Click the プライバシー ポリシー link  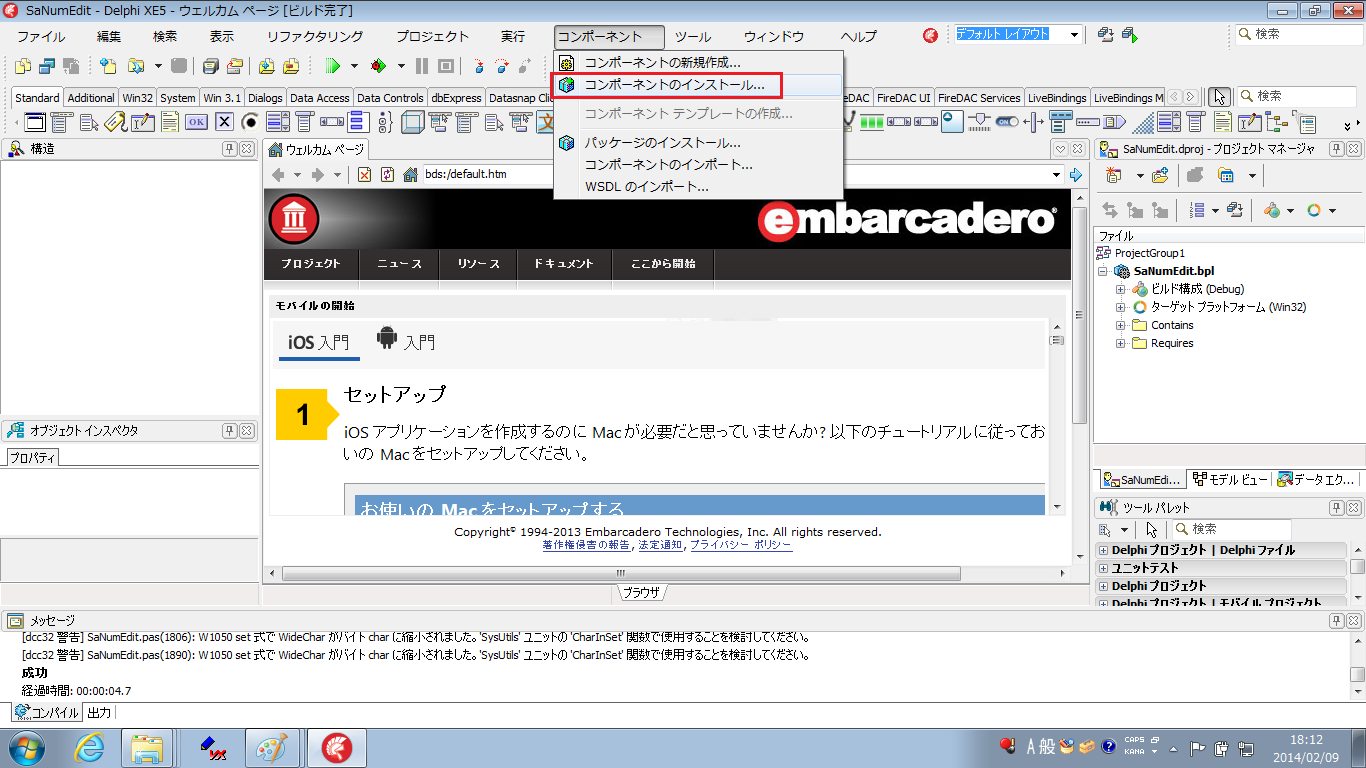click(740, 545)
